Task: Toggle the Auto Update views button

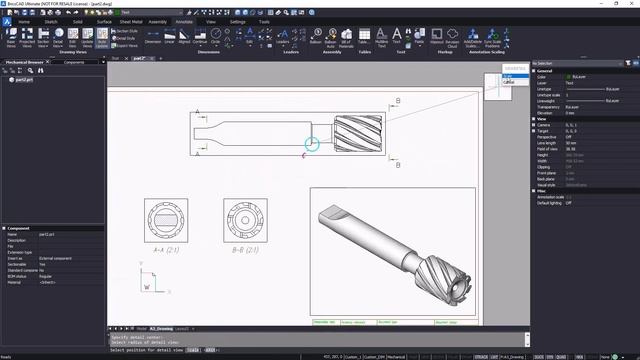Action: tap(102, 37)
